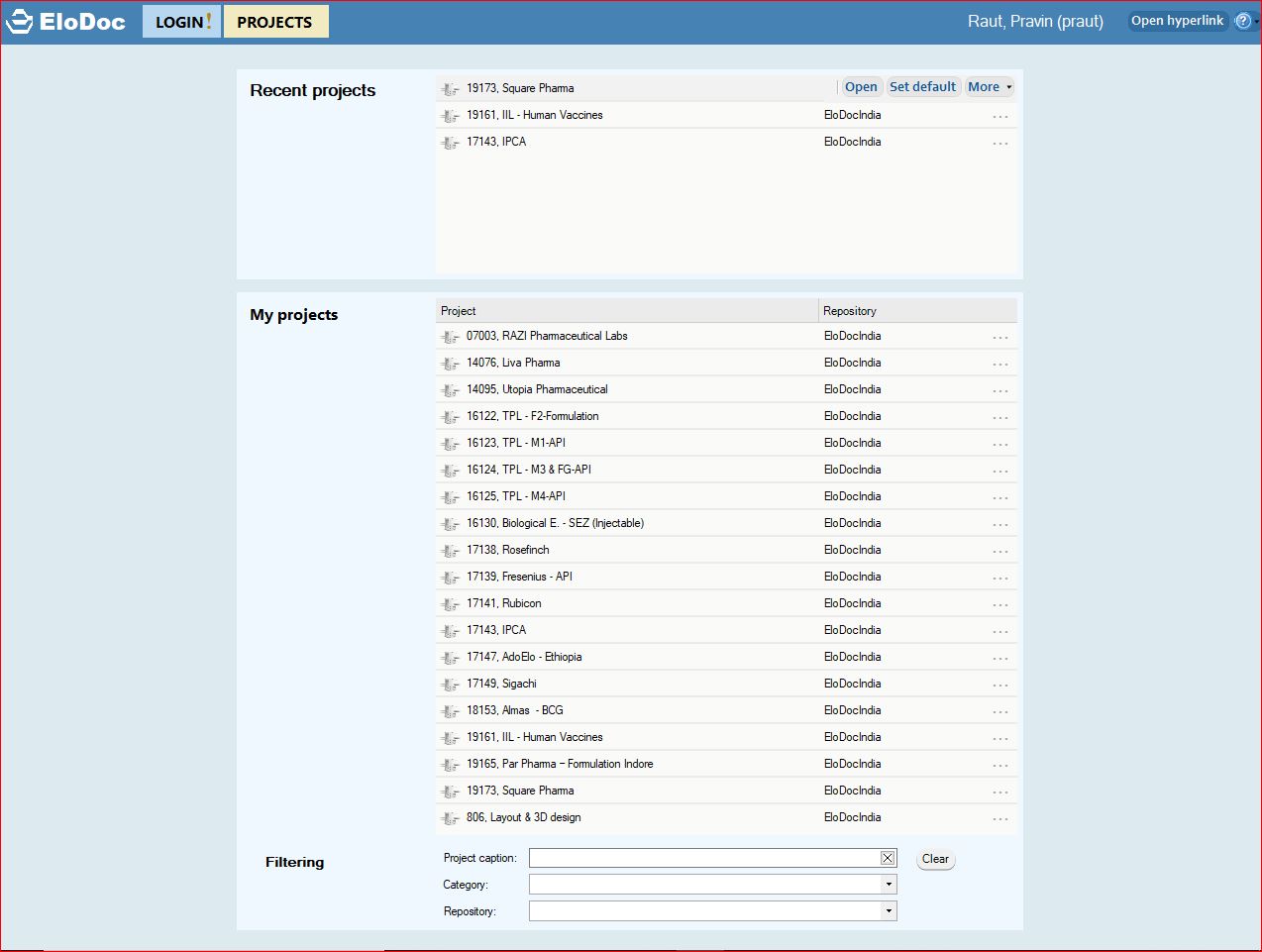Screen dimensions: 1262x952
Task: Click the Open hyperlink button
Action: [x=1177, y=21]
